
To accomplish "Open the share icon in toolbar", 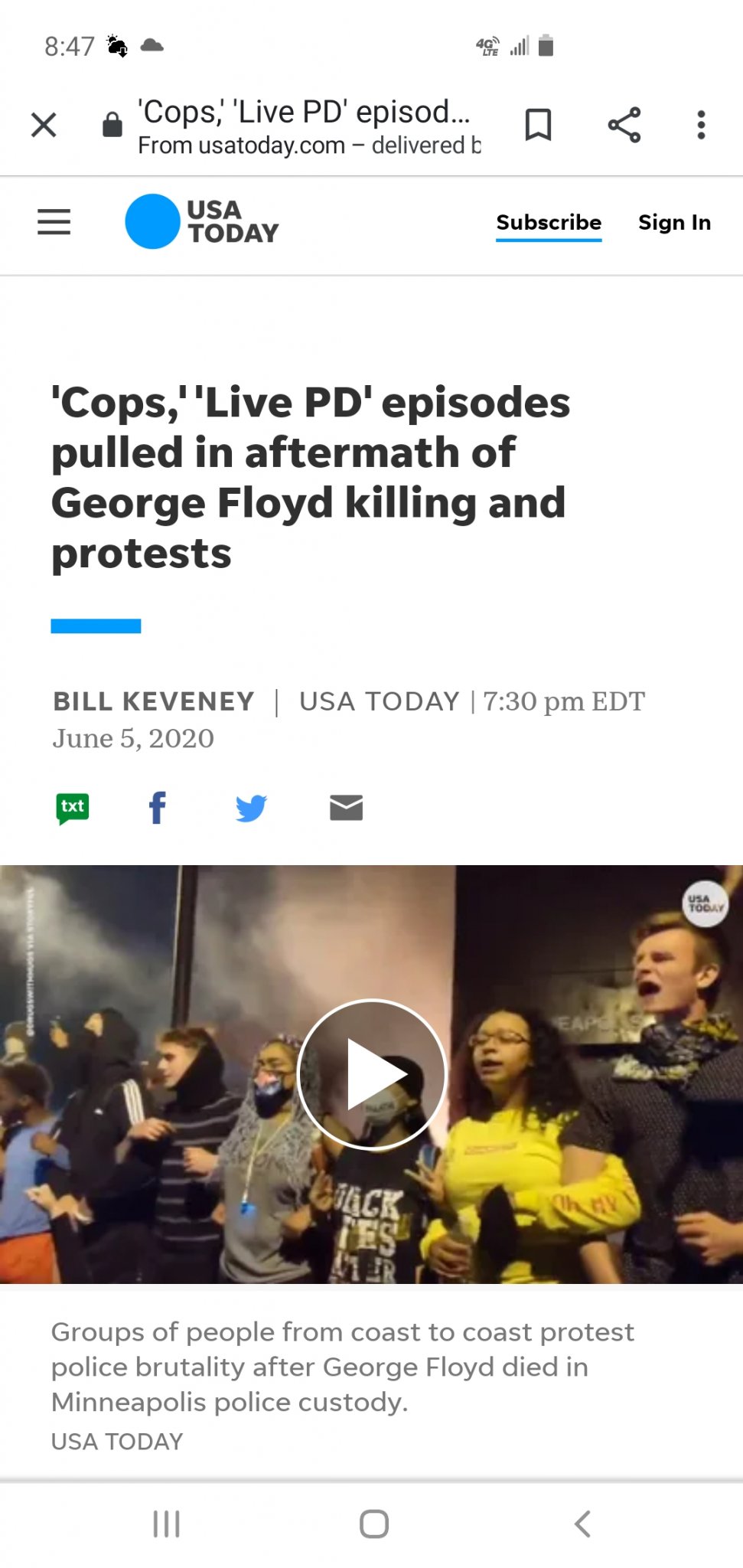I will [624, 125].
